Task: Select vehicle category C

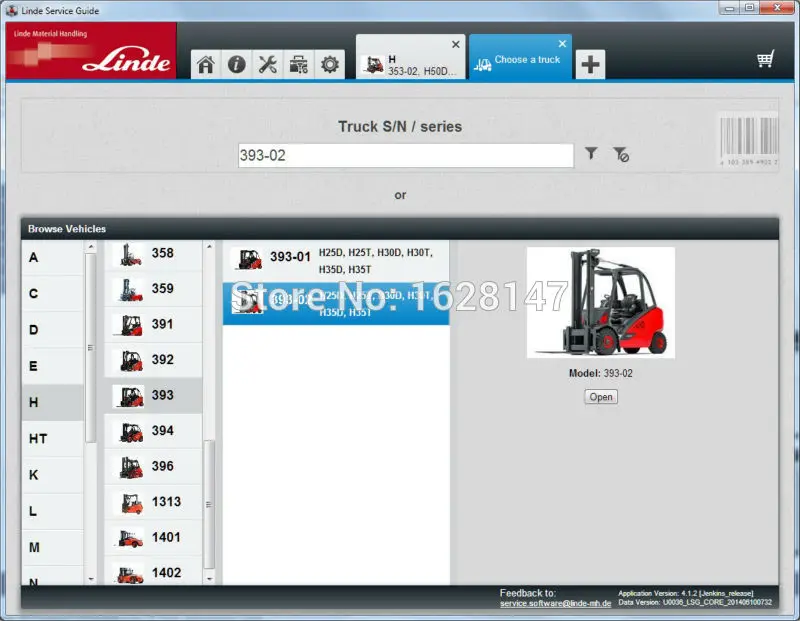Action: pyautogui.click(x=53, y=294)
